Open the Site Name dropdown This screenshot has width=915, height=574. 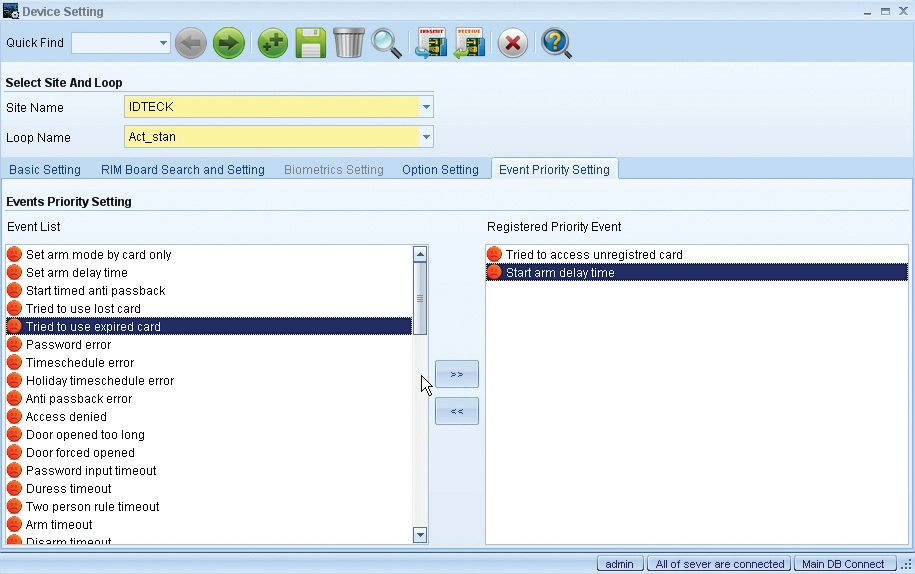(427, 107)
